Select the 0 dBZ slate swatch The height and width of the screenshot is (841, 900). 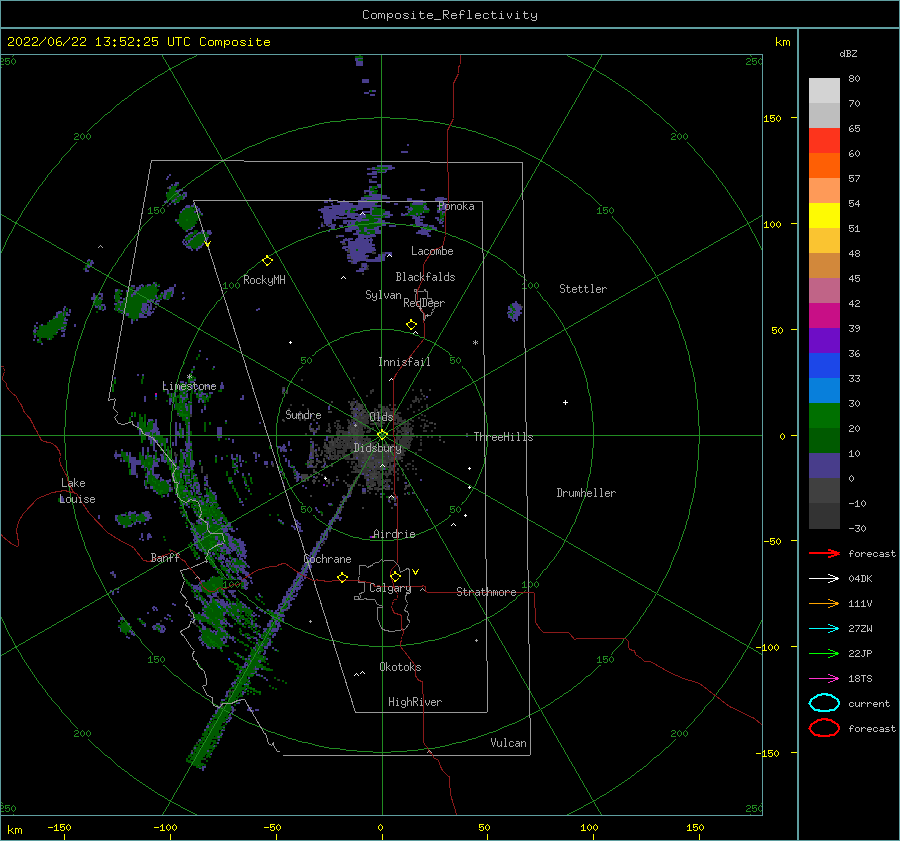824,465
